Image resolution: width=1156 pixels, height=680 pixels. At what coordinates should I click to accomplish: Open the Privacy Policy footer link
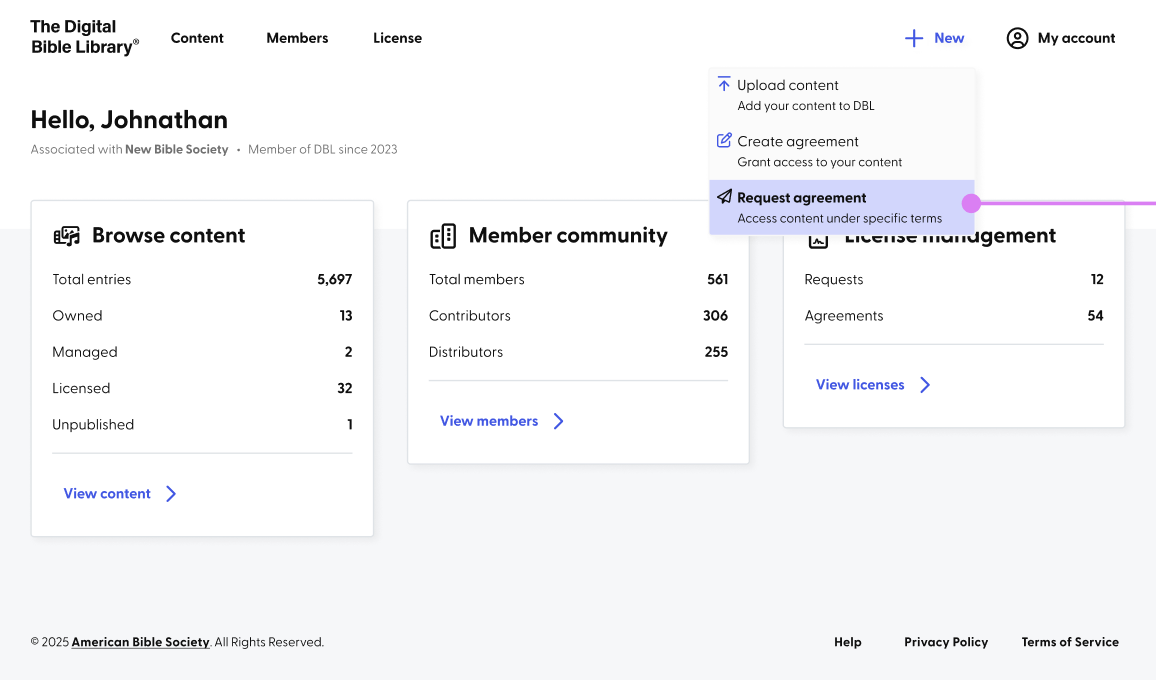coord(946,642)
